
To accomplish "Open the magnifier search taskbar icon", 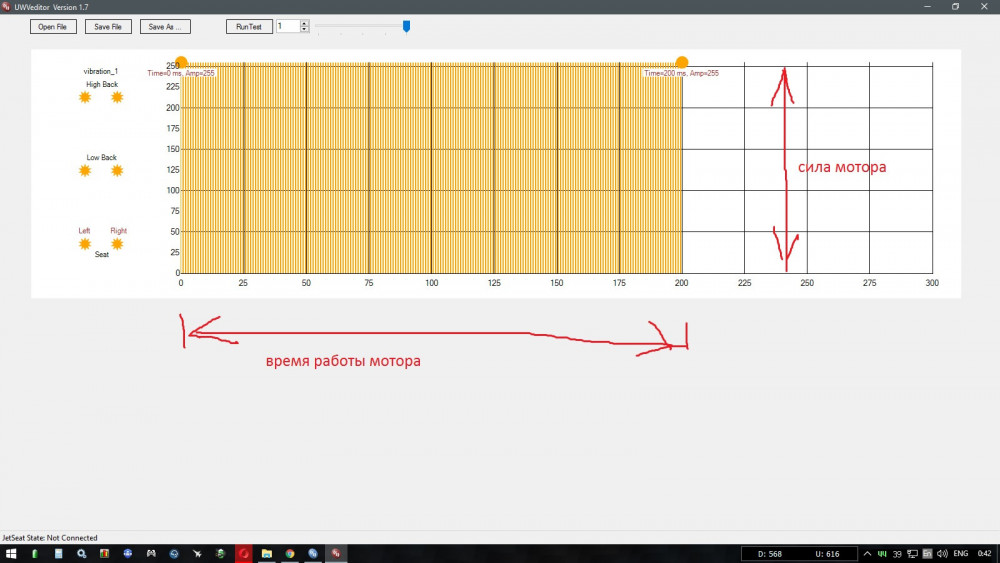I will pos(82,553).
